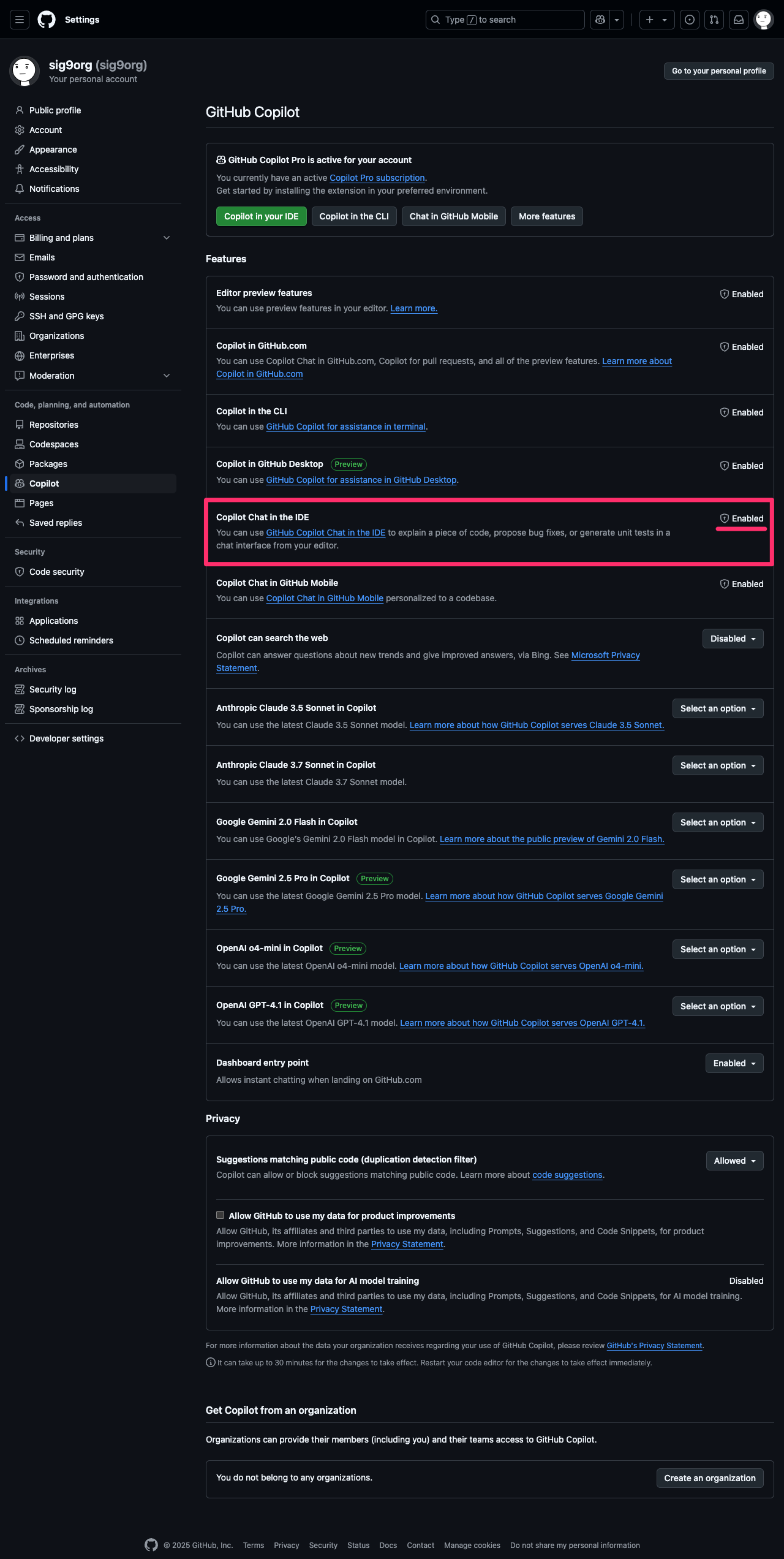
Task: Open user avatar menu in header
Action: coord(763,20)
